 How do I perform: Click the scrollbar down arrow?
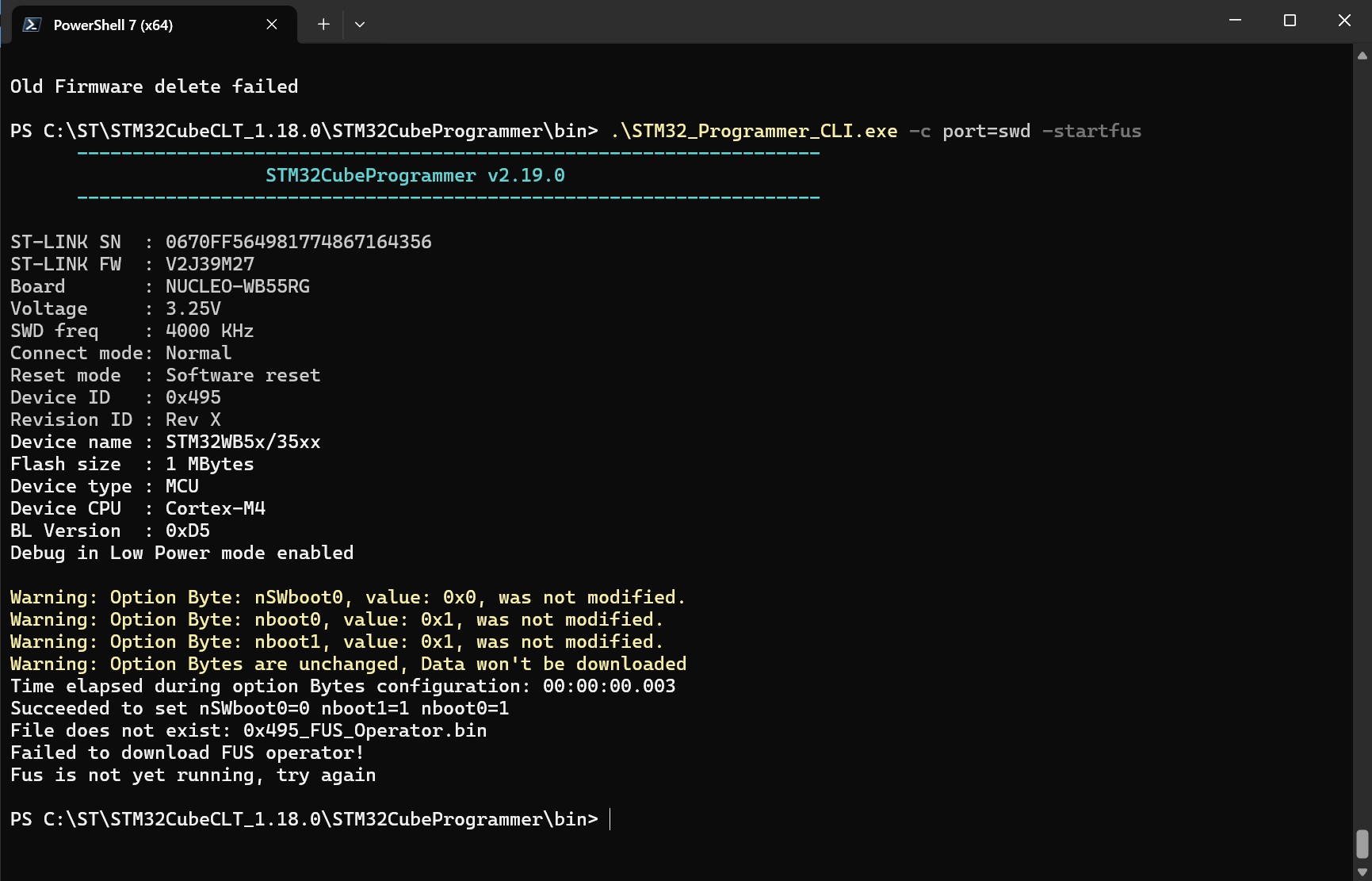point(1362,871)
